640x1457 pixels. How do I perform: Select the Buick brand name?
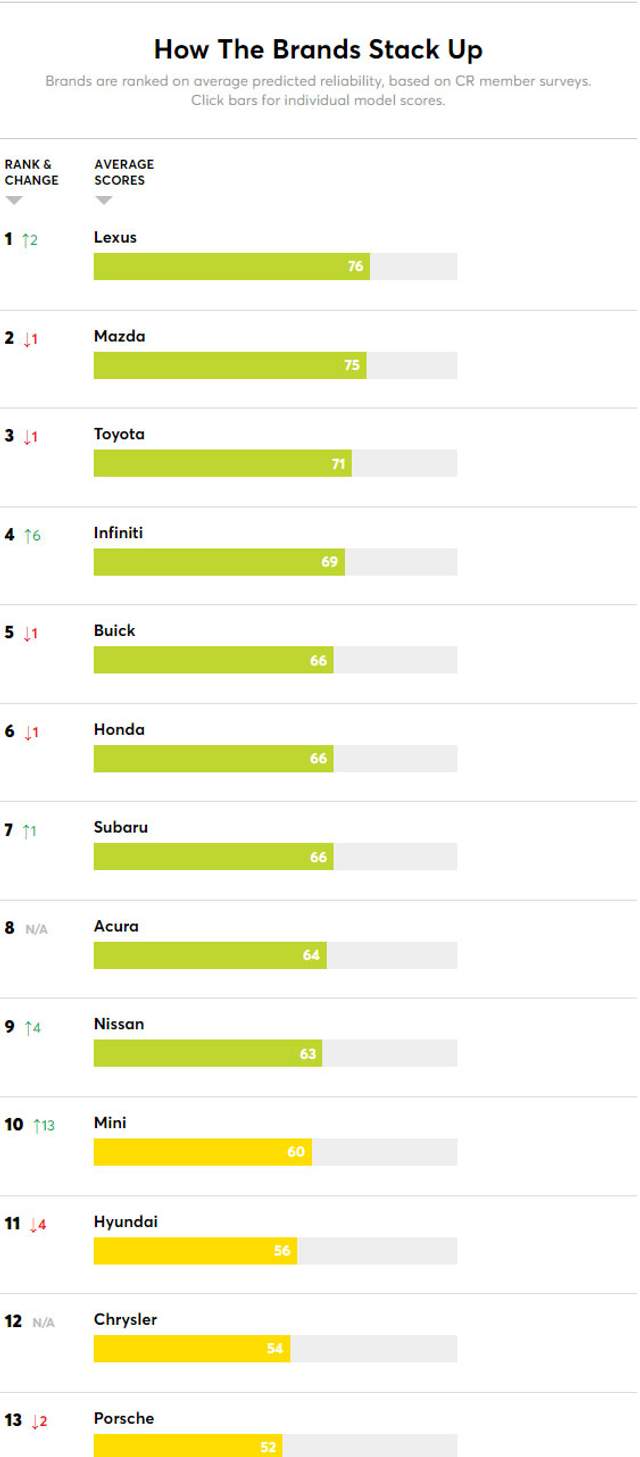[114, 631]
